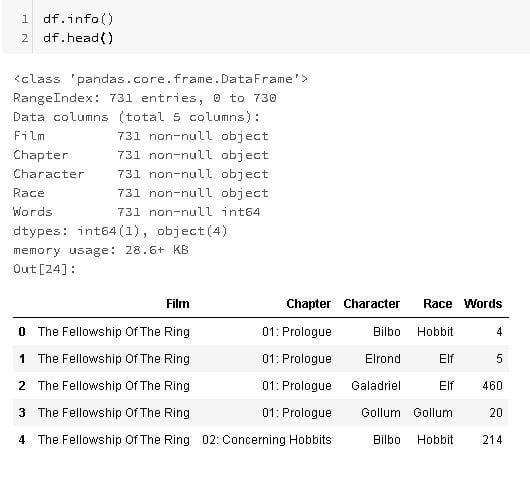Select the Words column header

pos(483,303)
